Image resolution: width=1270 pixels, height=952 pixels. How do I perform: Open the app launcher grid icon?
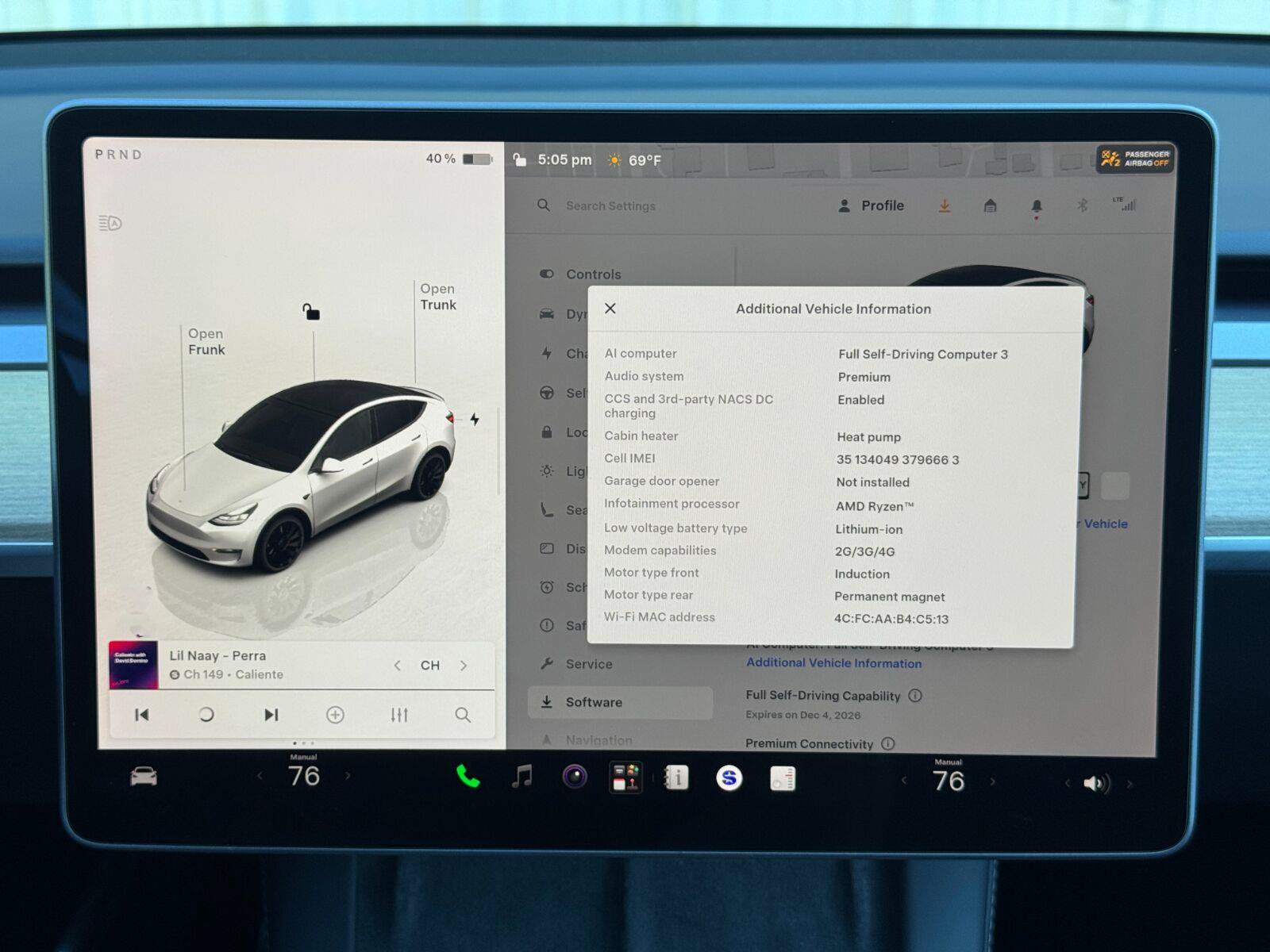[626, 777]
